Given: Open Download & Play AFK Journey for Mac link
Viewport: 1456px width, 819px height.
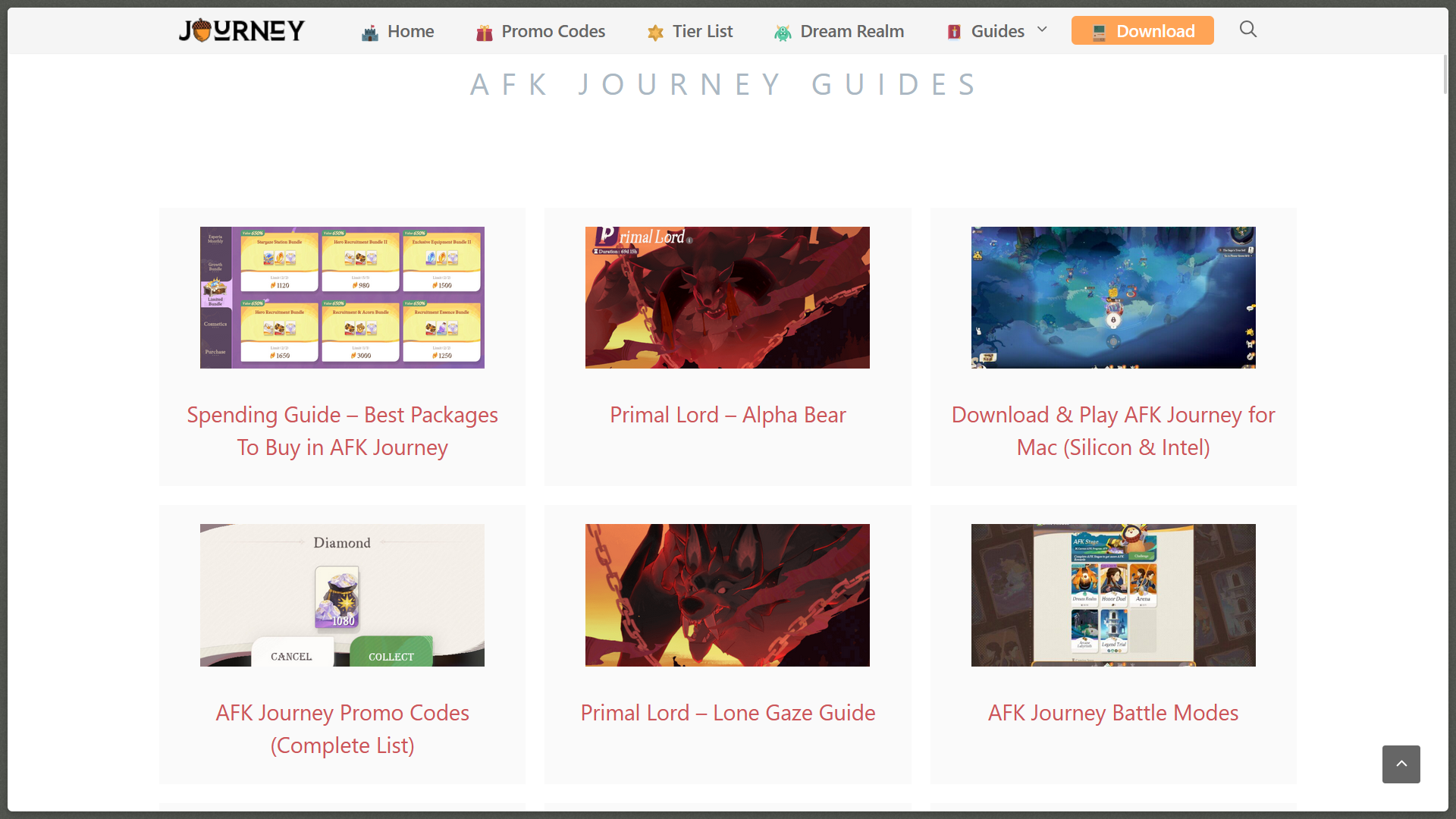Looking at the screenshot, I should [x=1113, y=431].
